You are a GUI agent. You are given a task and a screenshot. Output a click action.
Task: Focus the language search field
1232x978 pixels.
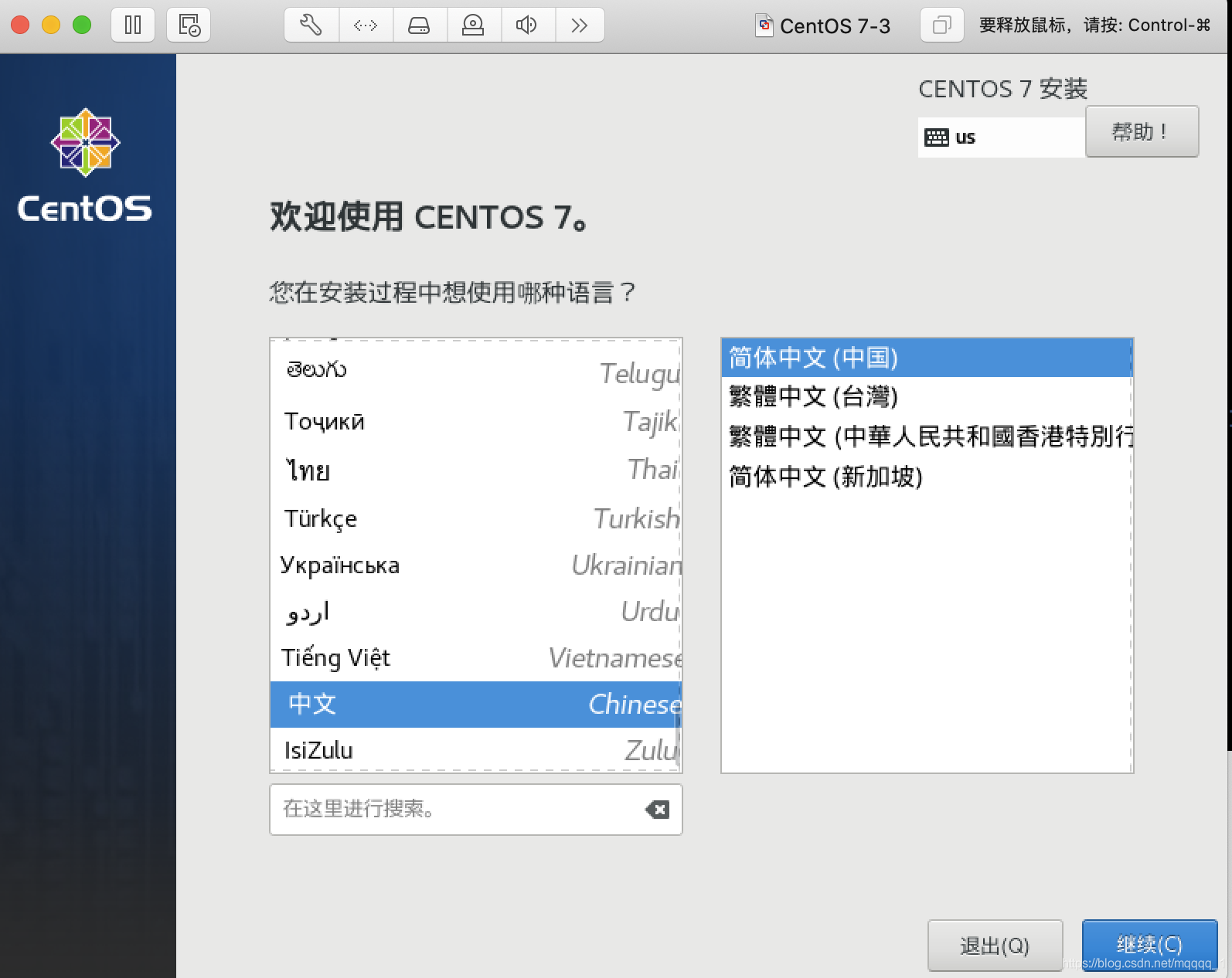click(x=475, y=810)
